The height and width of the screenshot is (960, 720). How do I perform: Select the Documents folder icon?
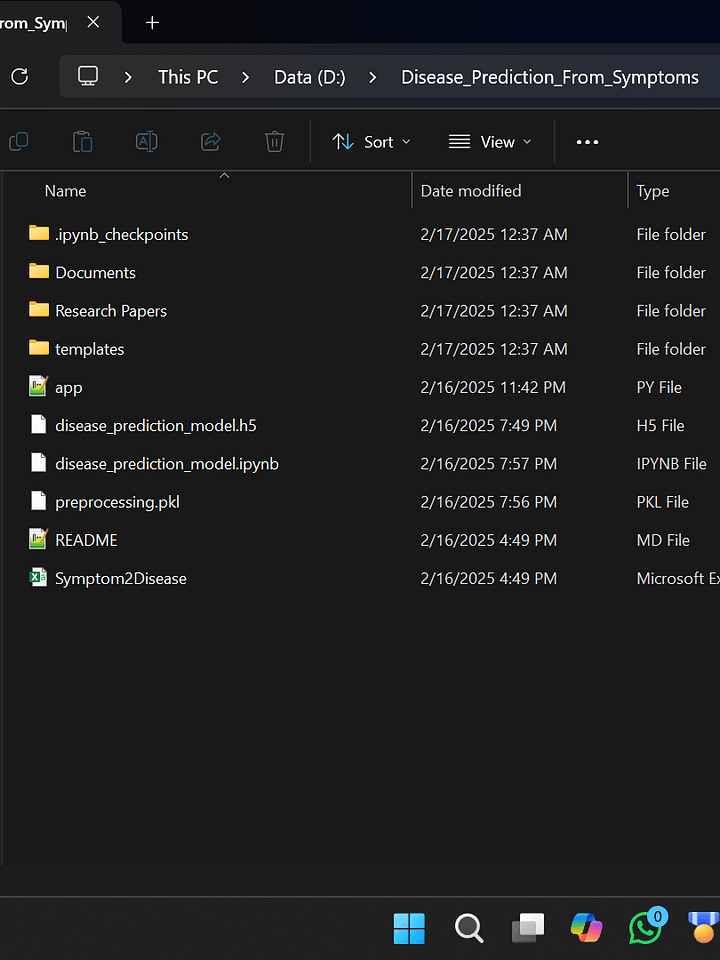click(x=39, y=271)
